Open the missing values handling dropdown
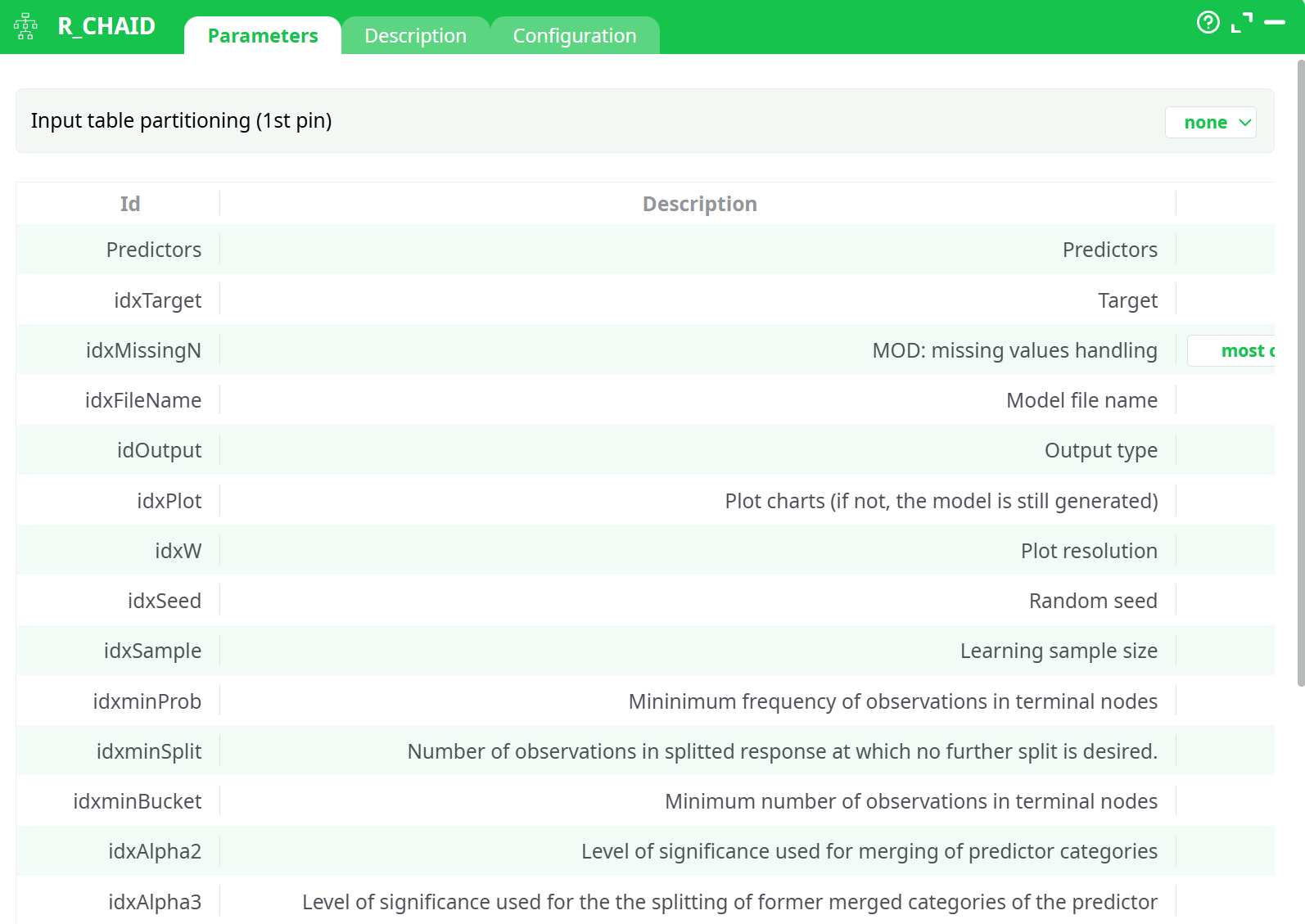 [1236, 351]
